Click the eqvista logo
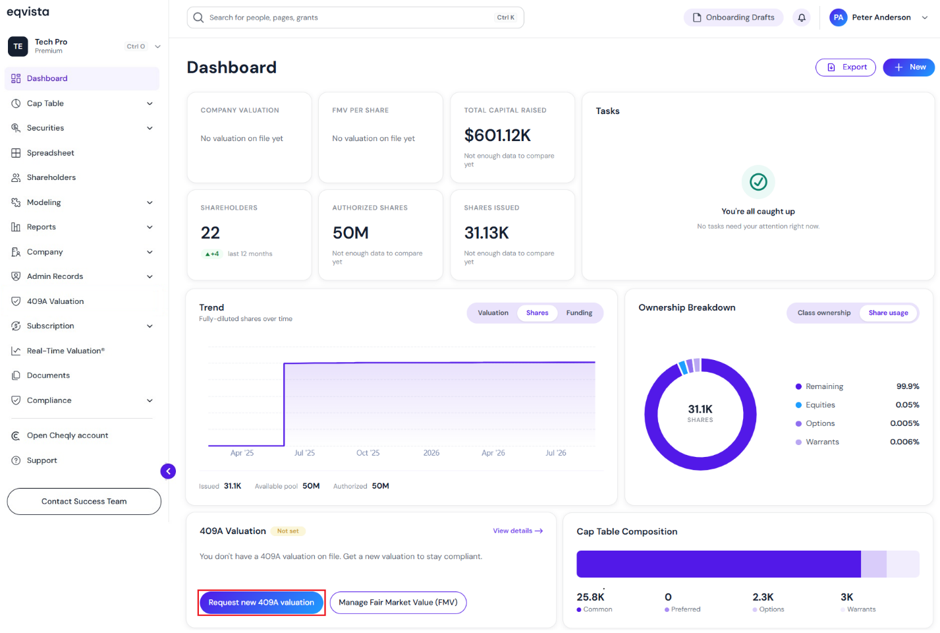Screen dimensions: 940x633 pyautogui.click(x=28, y=12)
